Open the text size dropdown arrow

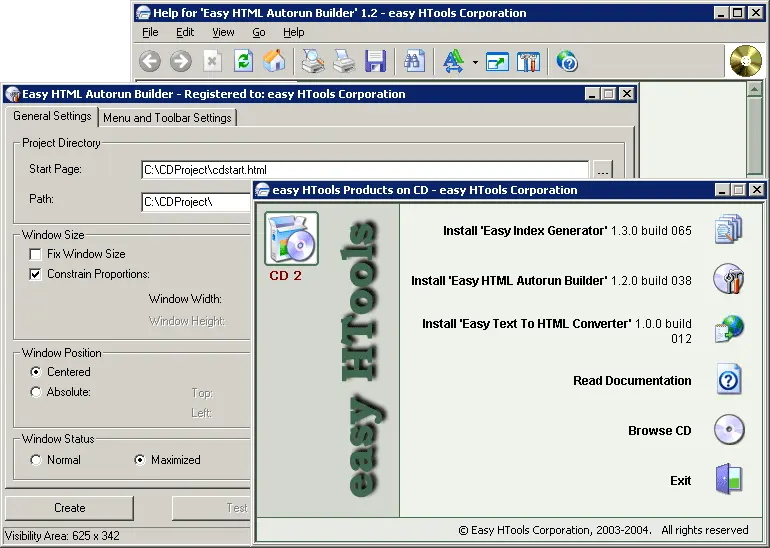tap(475, 62)
